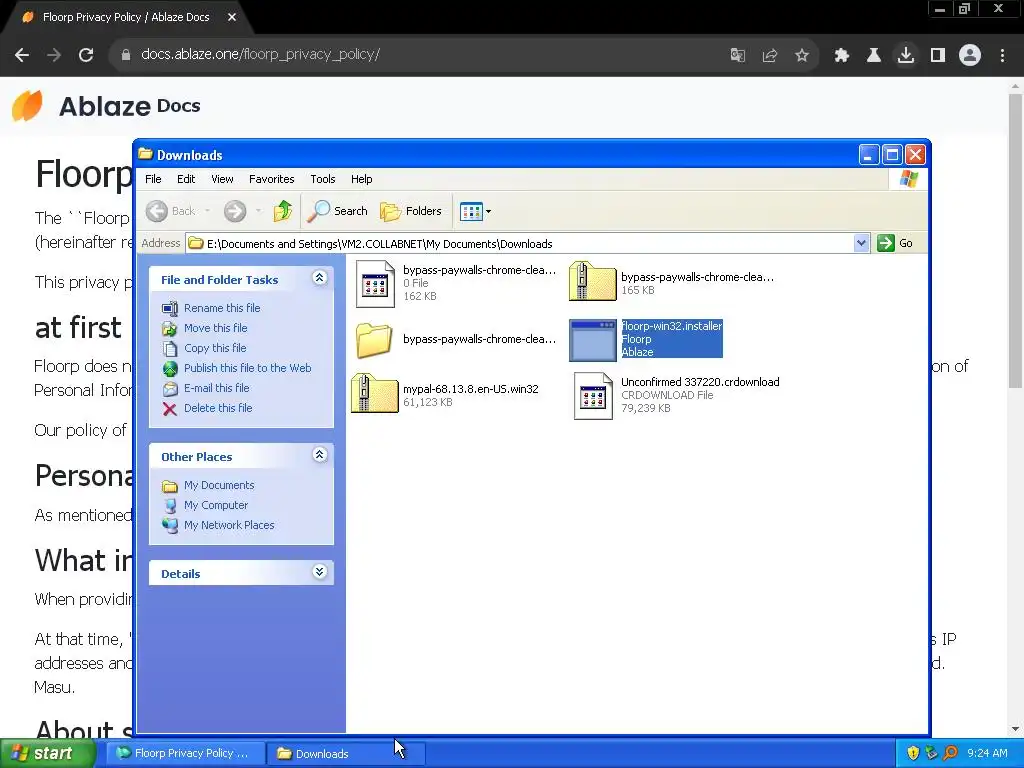Open the Back history dropdown arrow
1024x768 pixels.
pyautogui.click(x=208, y=211)
